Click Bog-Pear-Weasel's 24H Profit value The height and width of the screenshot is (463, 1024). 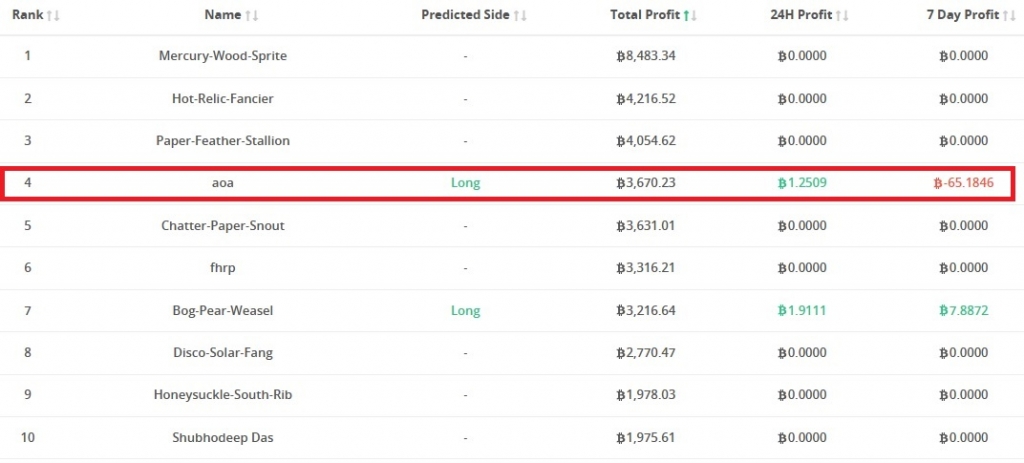point(801,311)
